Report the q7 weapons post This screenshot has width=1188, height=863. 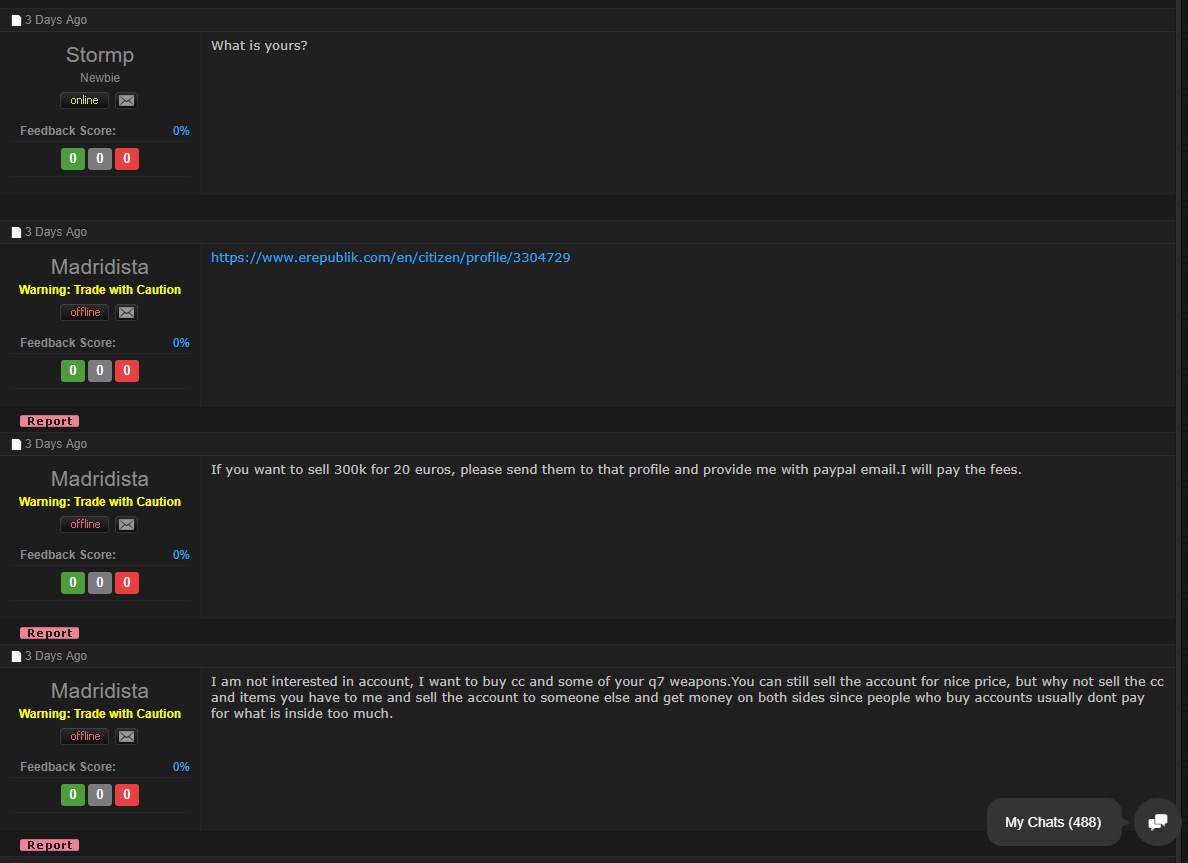coord(49,846)
